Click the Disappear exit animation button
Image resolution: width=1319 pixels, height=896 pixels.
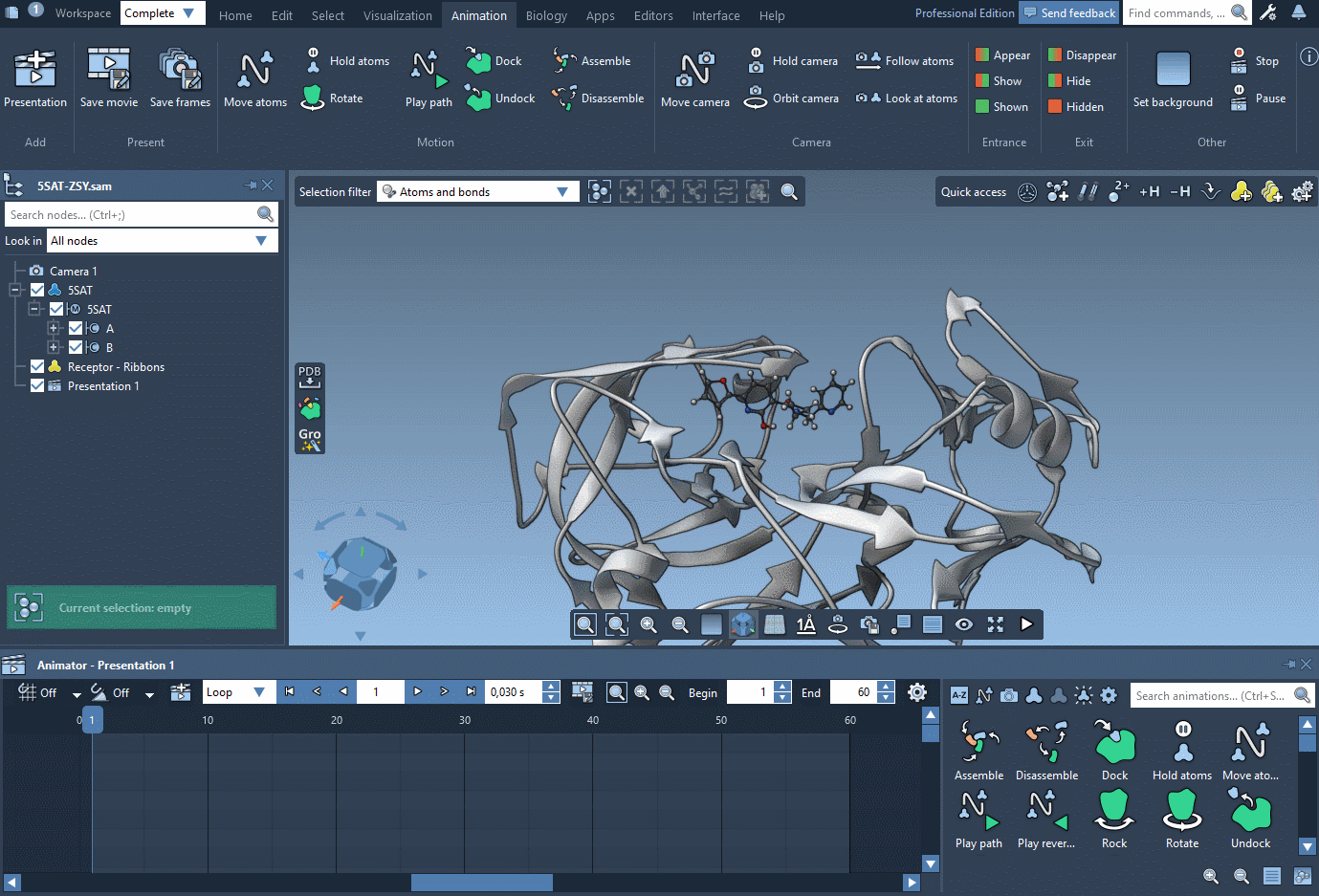(1082, 55)
